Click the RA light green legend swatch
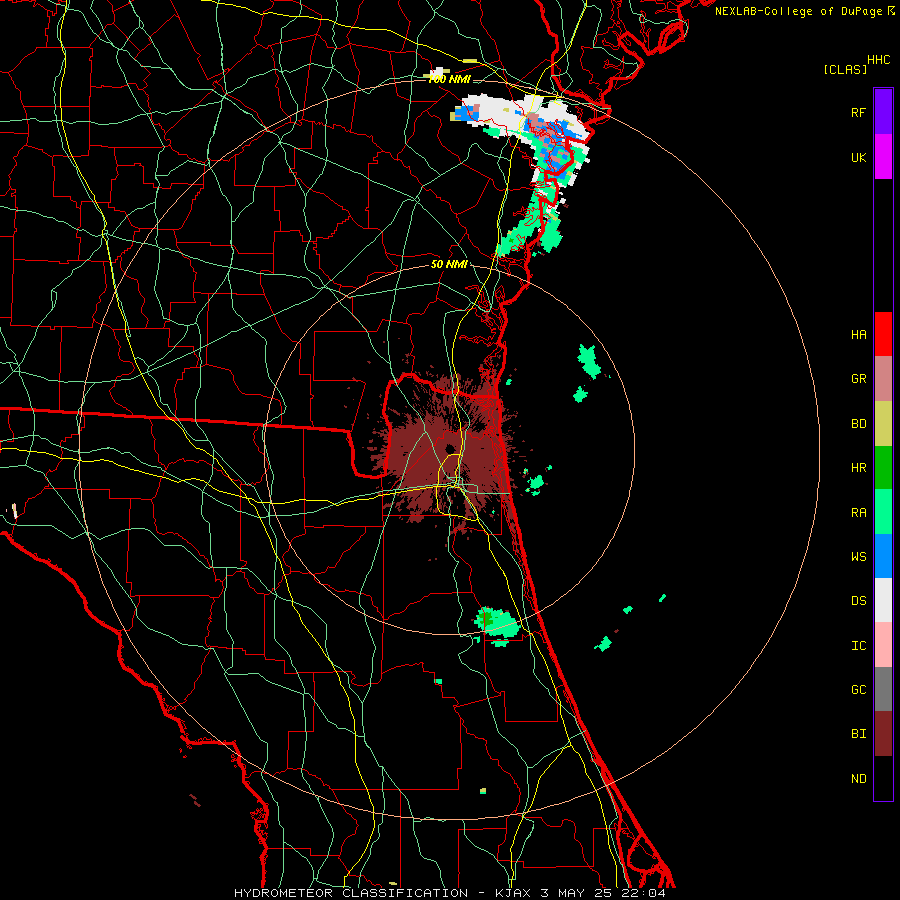Image resolution: width=900 pixels, height=900 pixels. click(883, 512)
